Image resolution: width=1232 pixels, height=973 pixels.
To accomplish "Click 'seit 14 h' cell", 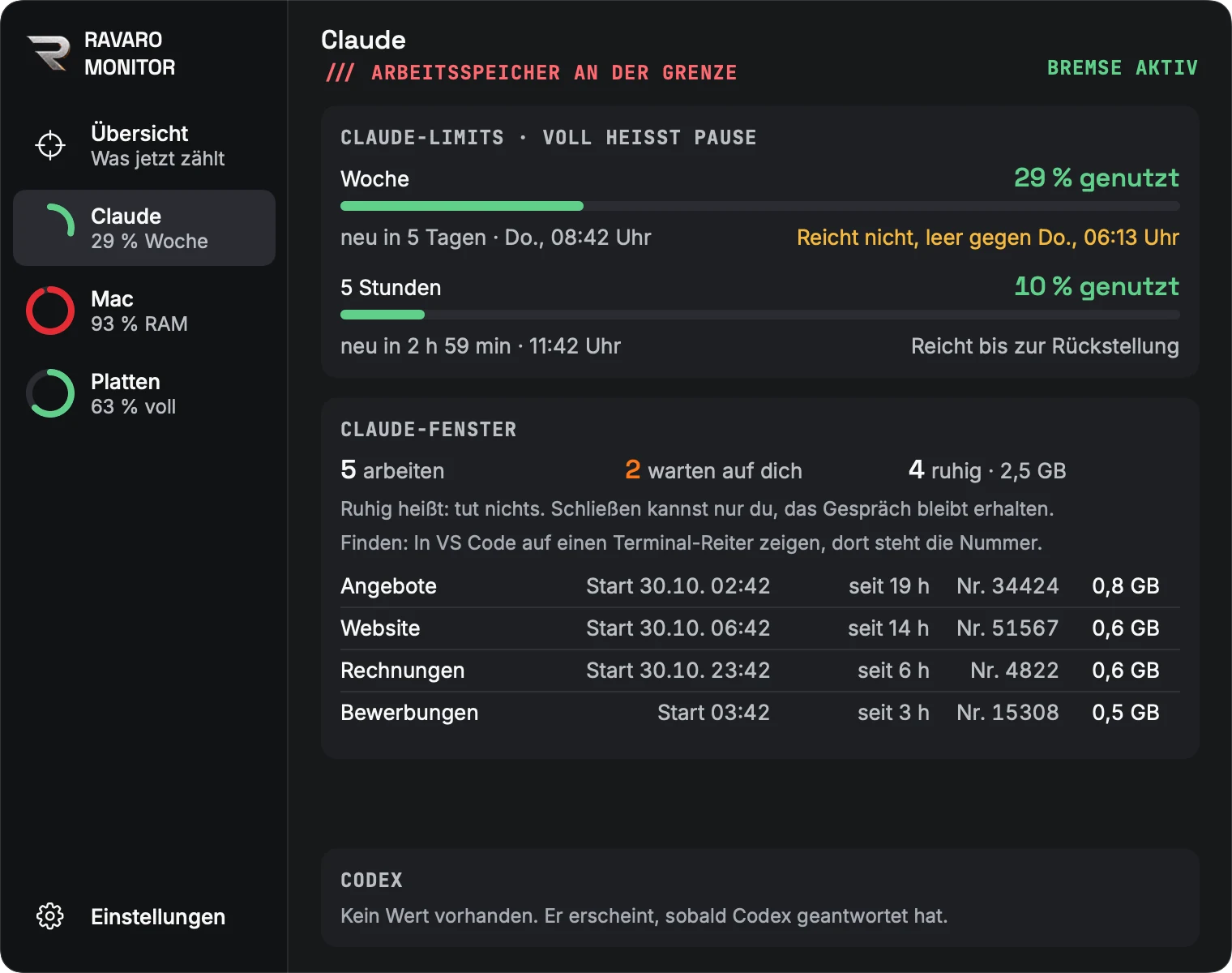I will (888, 628).
